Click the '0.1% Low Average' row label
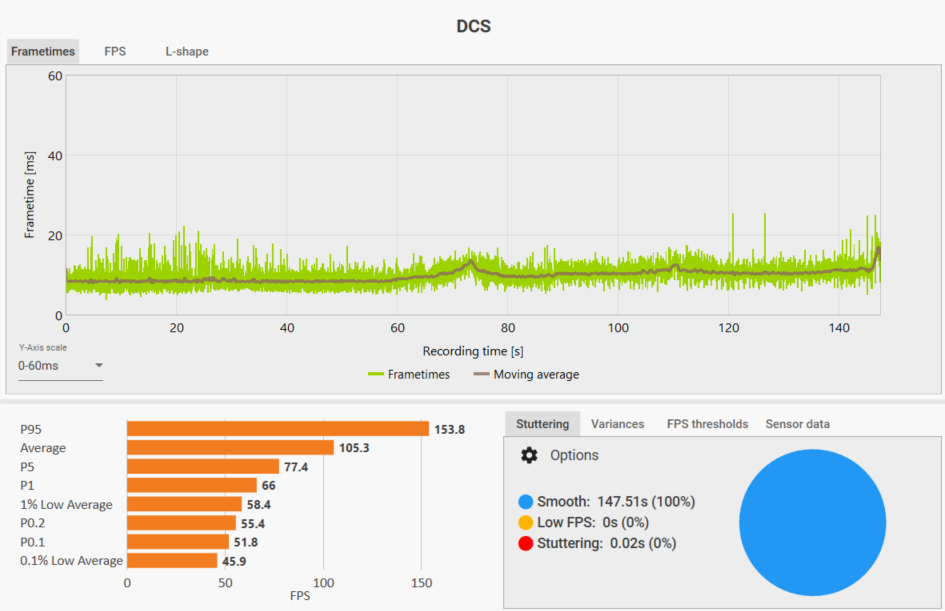945x611 pixels. click(72, 560)
